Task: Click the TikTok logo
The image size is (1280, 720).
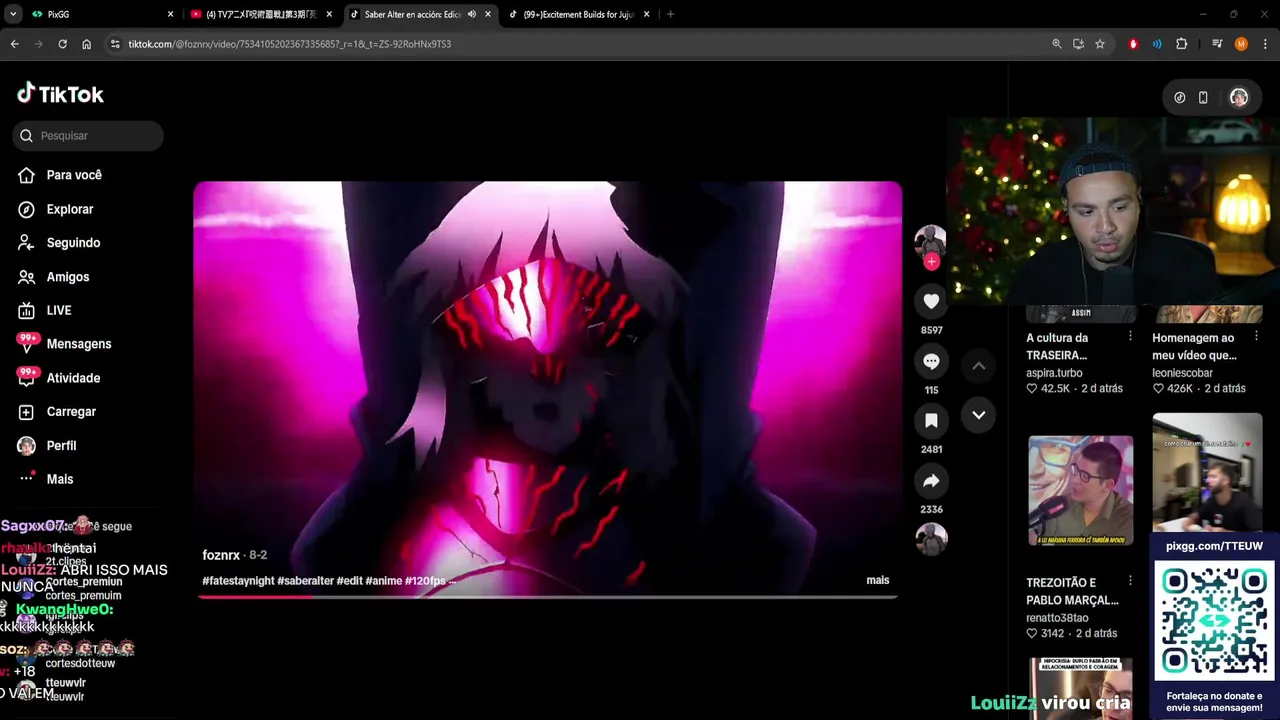Action: click(x=60, y=94)
